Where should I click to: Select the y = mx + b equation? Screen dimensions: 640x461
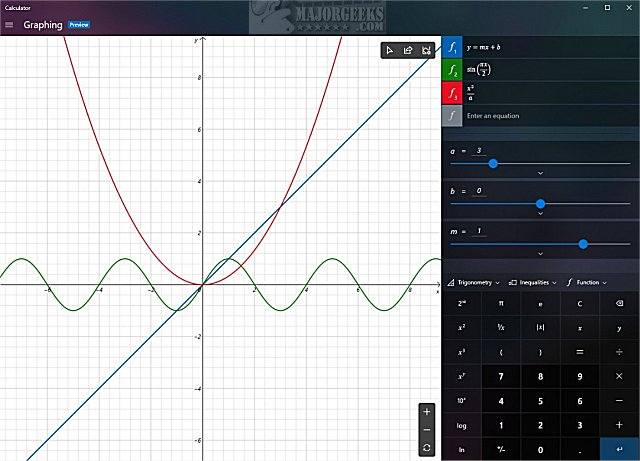pyautogui.click(x=551, y=47)
